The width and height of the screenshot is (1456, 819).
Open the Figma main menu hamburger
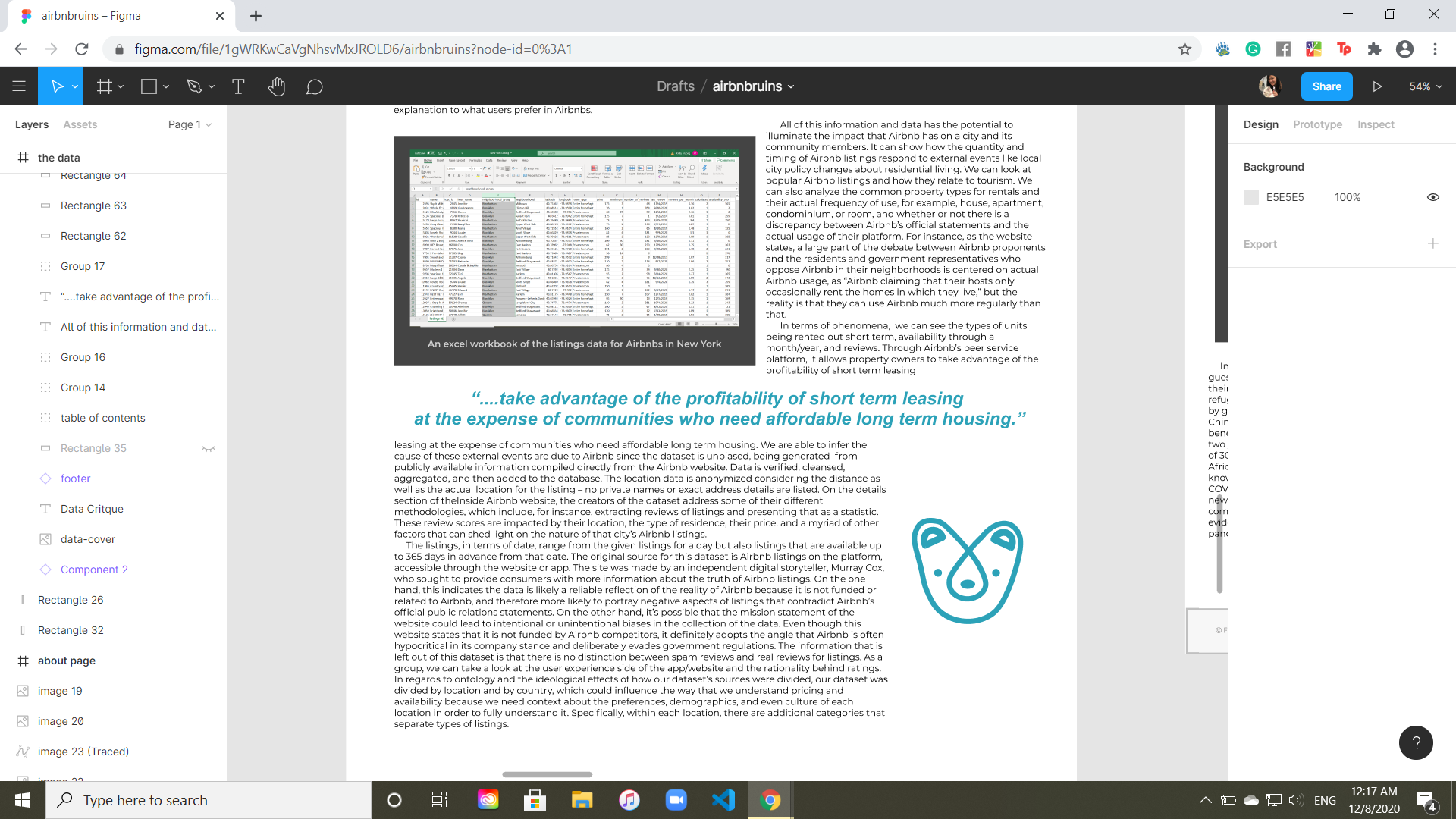pos(19,86)
